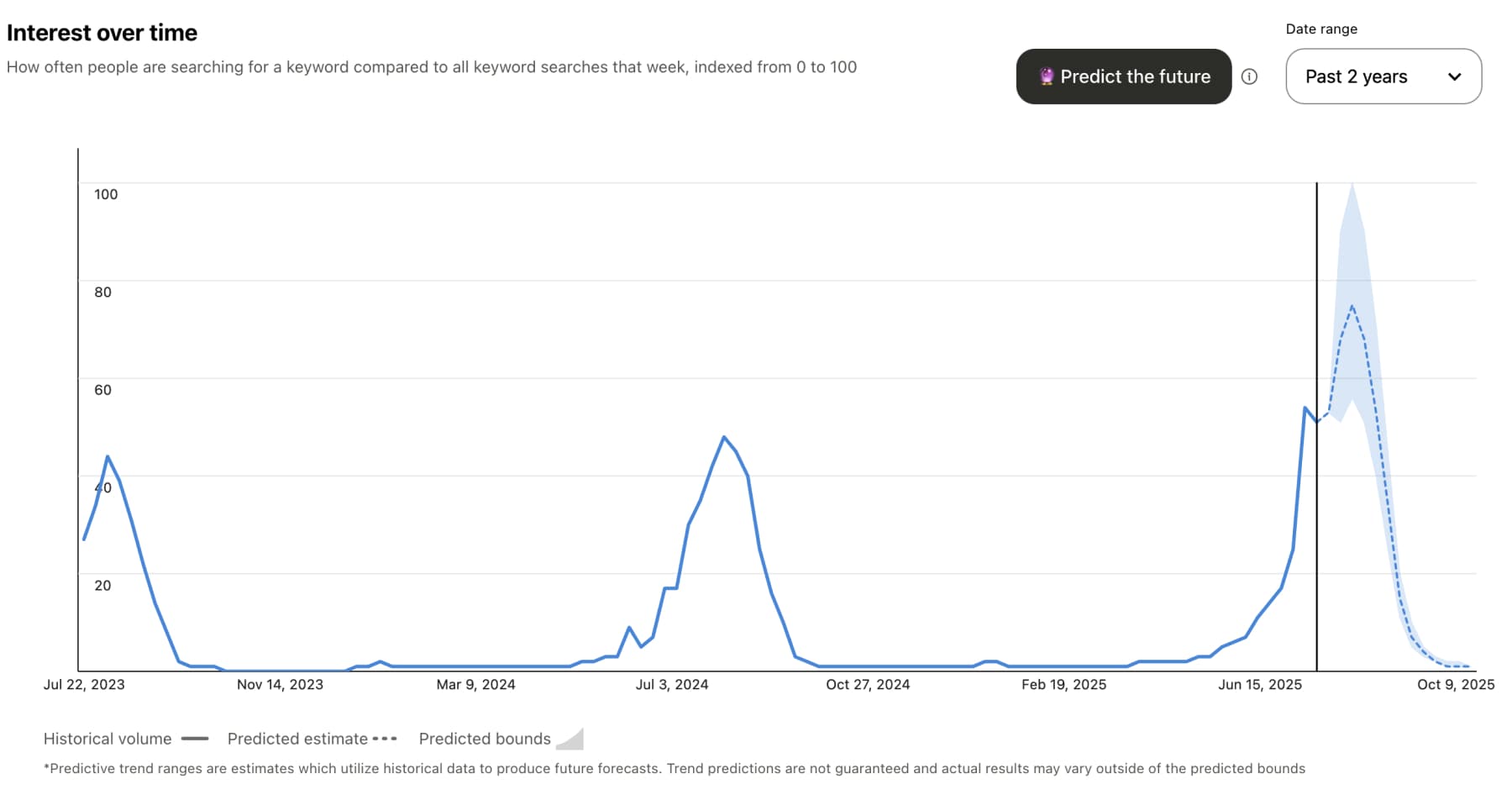The image size is (1512, 800).
Task: Click the Oct 9, 2025 axis label
Action: tap(1456, 685)
